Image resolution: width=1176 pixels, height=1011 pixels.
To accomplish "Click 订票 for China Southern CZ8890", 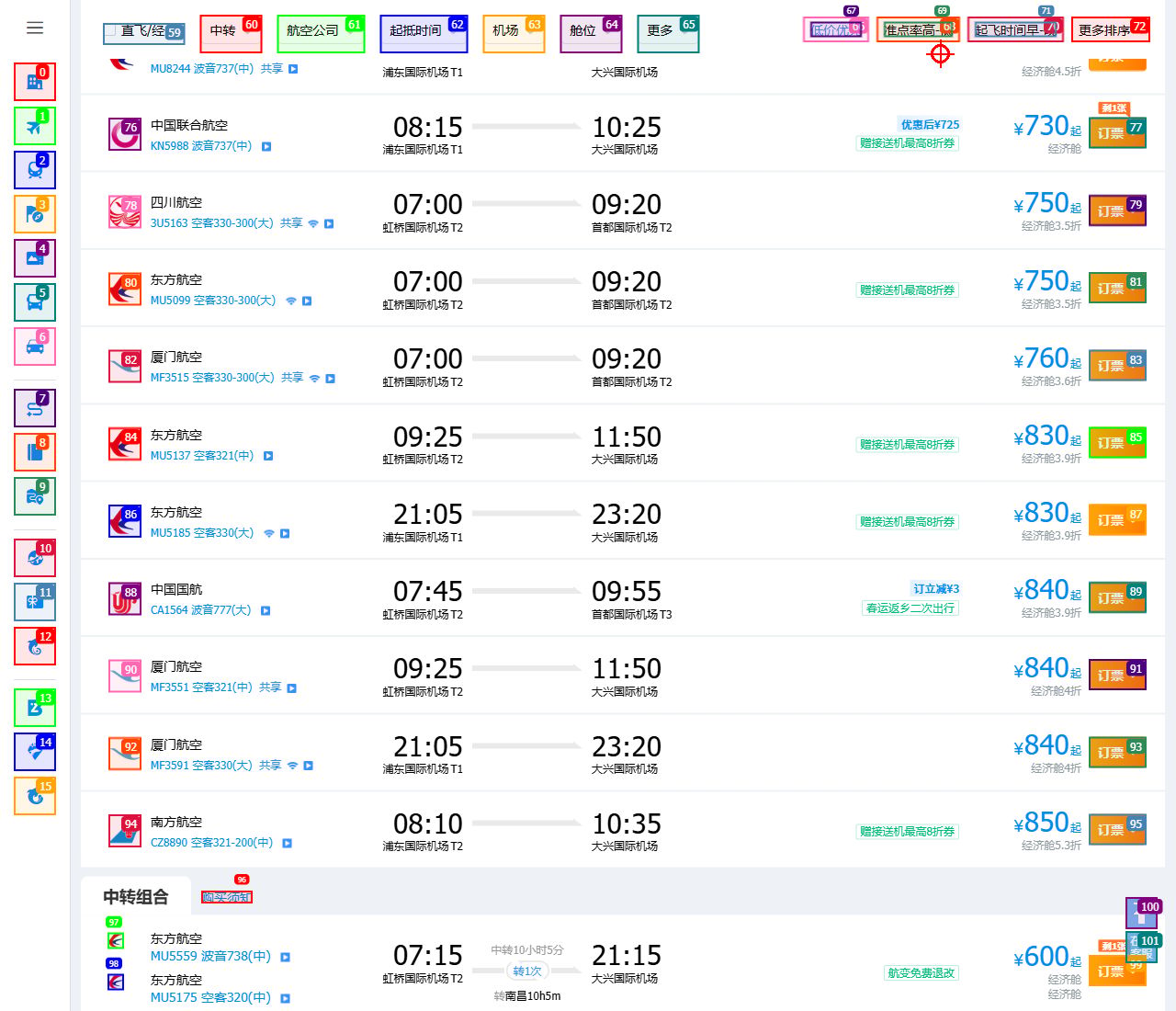I will (1117, 829).
